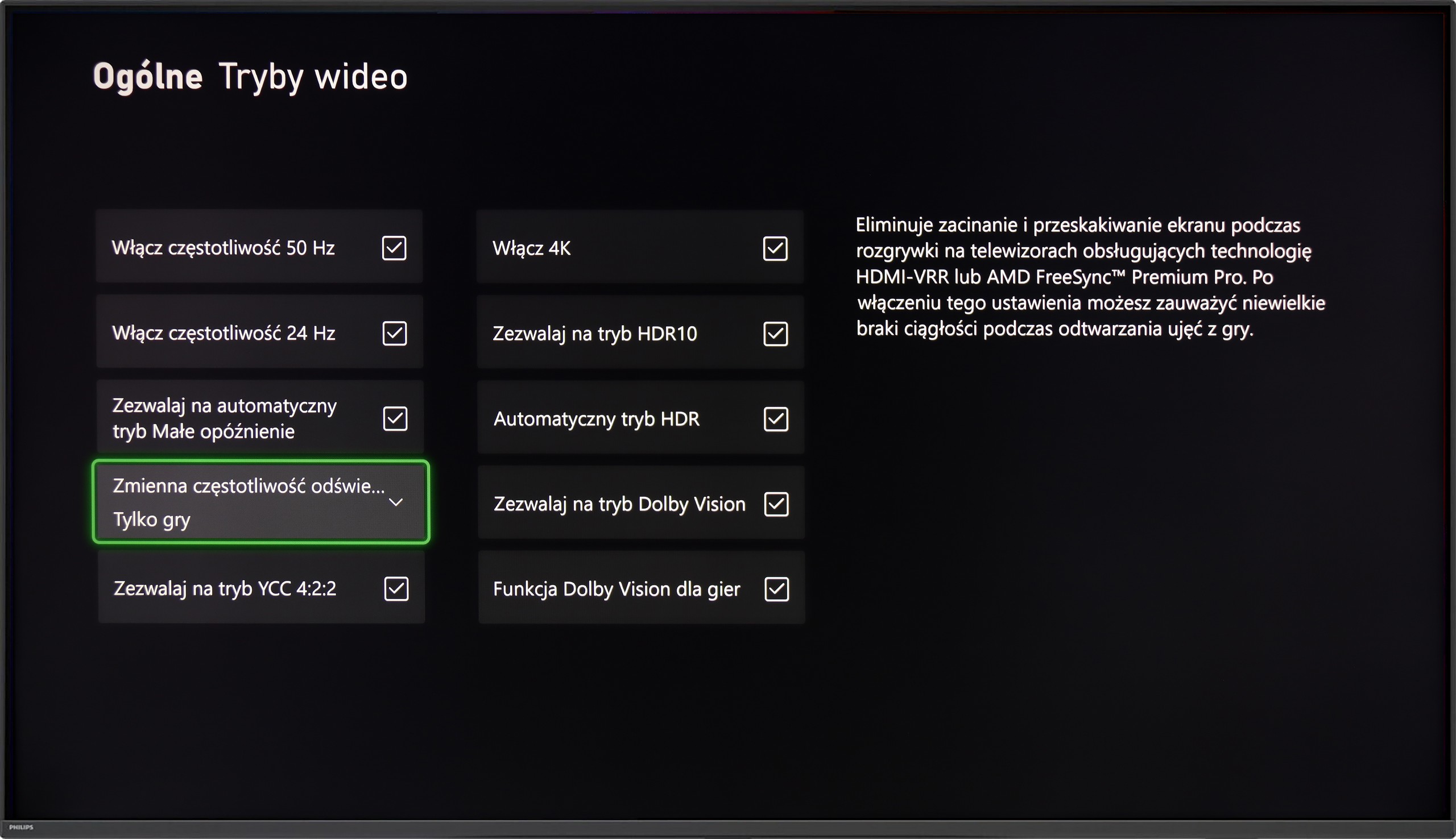The image size is (1456, 839).
Task: Click the "Zezwalaj na tryb HDR10" tile
Action: pos(640,333)
